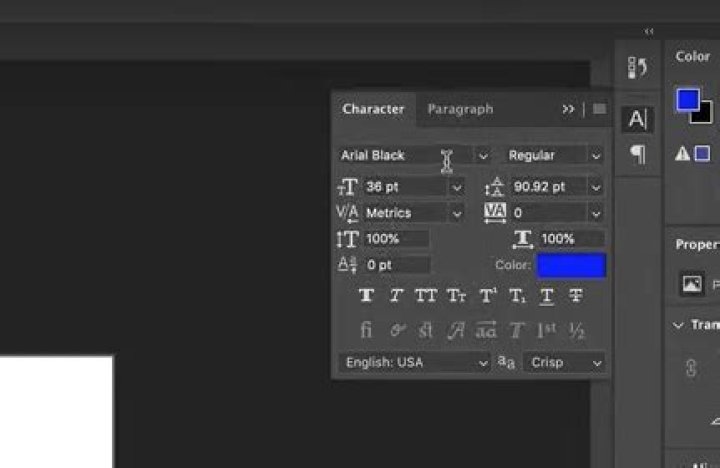Click Swash OpenType icon
The image size is (720, 468).
(456, 330)
